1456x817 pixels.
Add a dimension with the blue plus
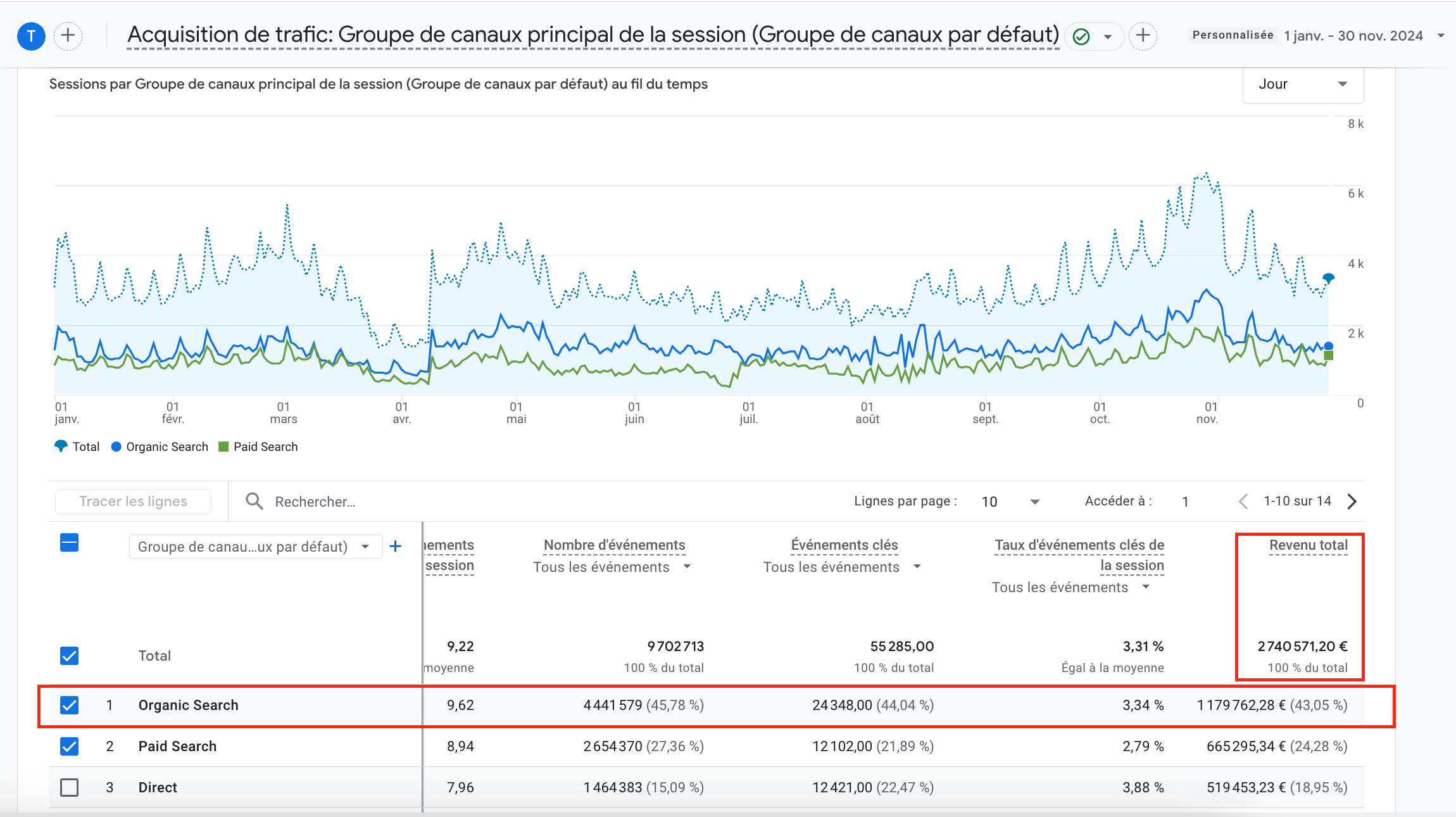396,547
